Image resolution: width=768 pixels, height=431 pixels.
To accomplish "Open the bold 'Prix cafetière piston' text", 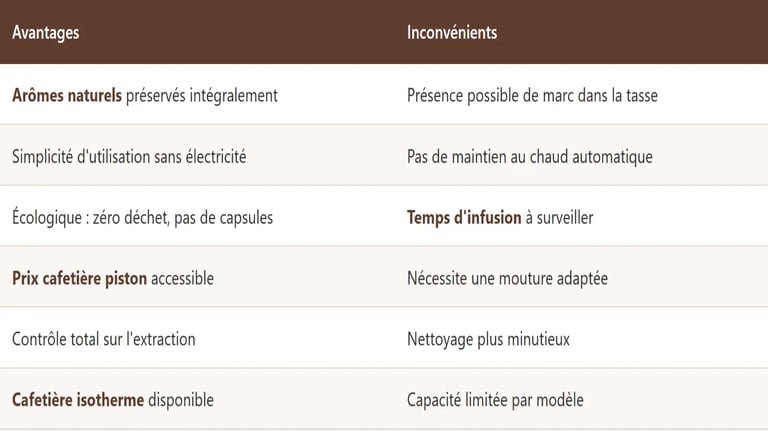I will tap(79, 278).
